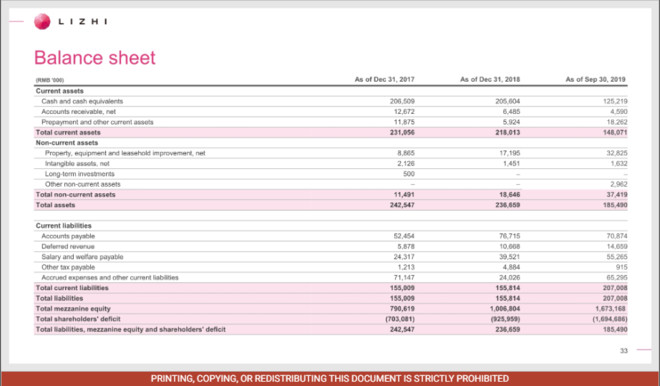Click the 'Other non-current assets' row label
This screenshot has height=386, width=660.
coord(82,184)
